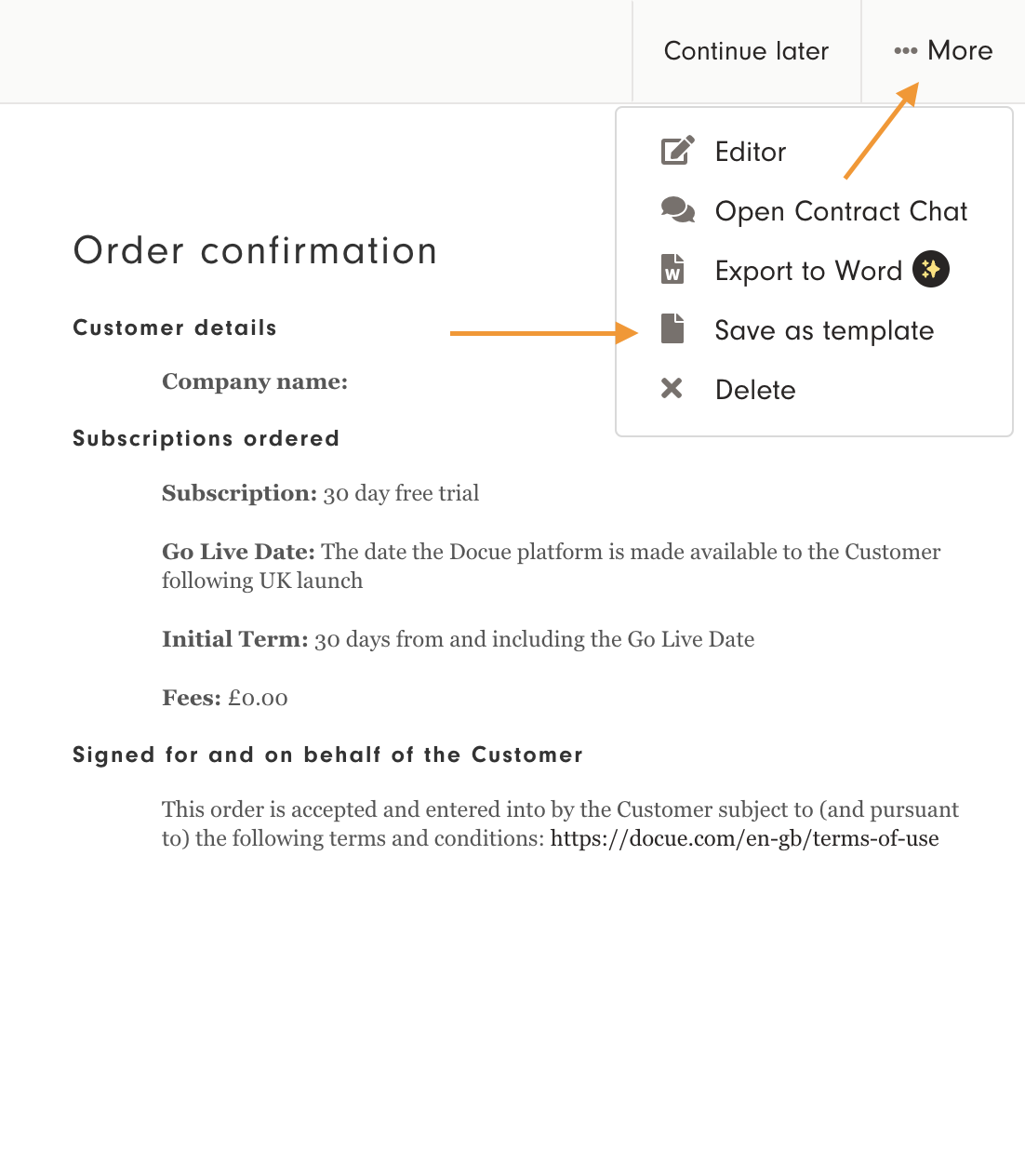Click the Word document file icon
Viewport: 1025px width, 1176px height.
coord(672,270)
